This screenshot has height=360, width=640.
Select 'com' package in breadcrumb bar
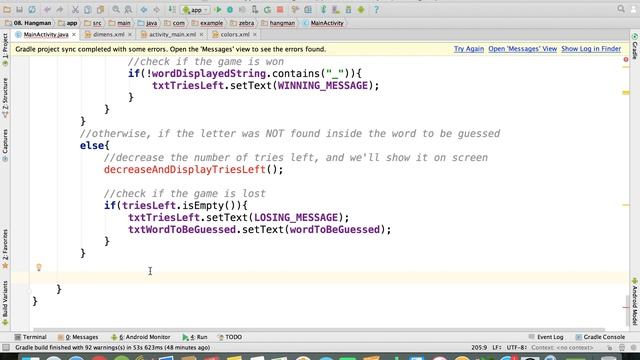click(x=175, y=23)
